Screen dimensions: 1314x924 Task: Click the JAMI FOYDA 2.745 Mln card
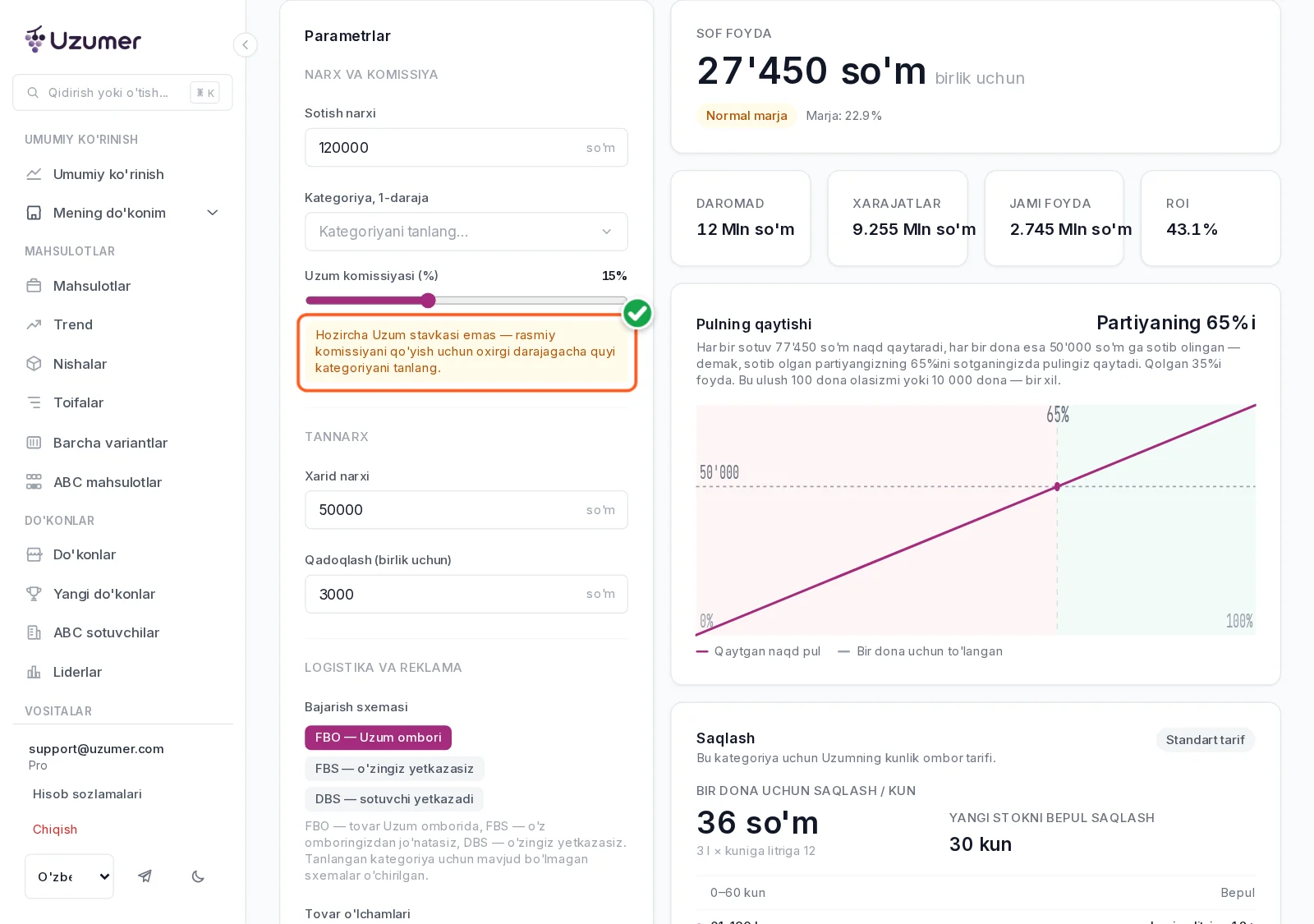tap(1054, 218)
